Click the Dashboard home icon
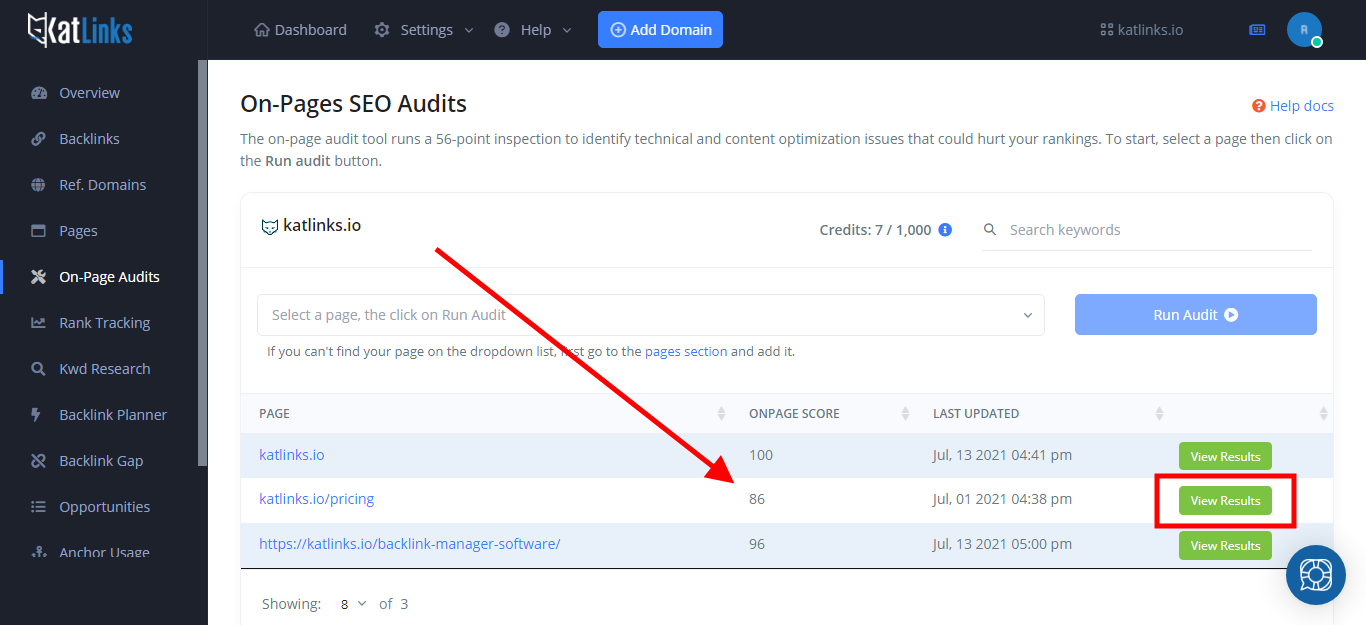The image size is (1366, 625). coord(262,30)
